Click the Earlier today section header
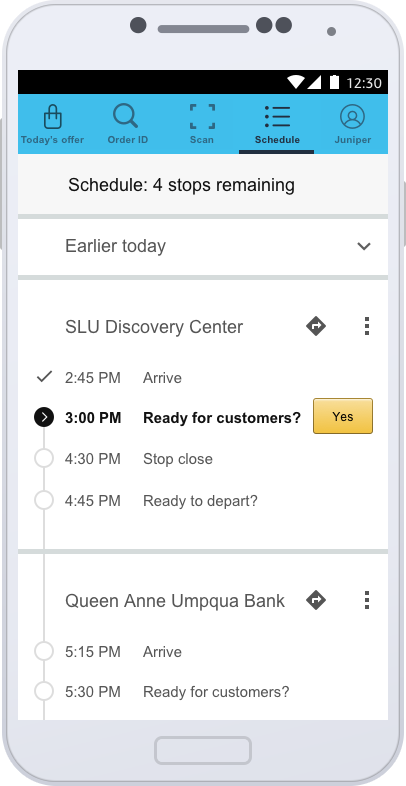The width and height of the screenshot is (406, 786). pos(203,247)
